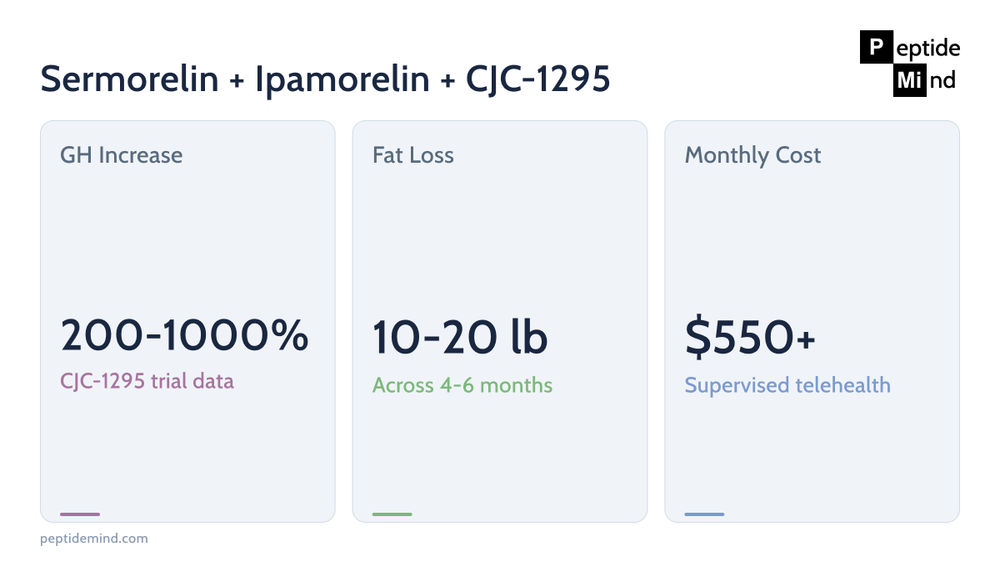Click the 10-20 lb value
Screen dimensions: 1000x563
tap(460, 337)
